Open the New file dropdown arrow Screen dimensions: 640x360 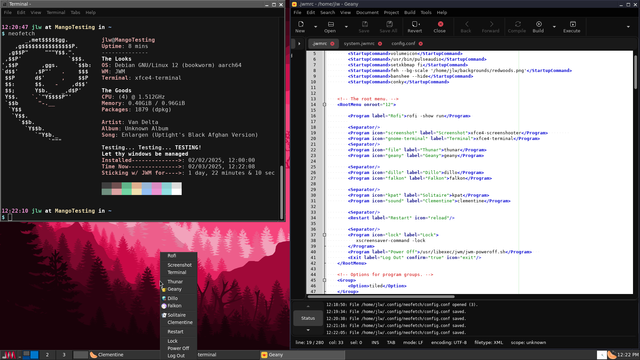(x=316, y=27)
